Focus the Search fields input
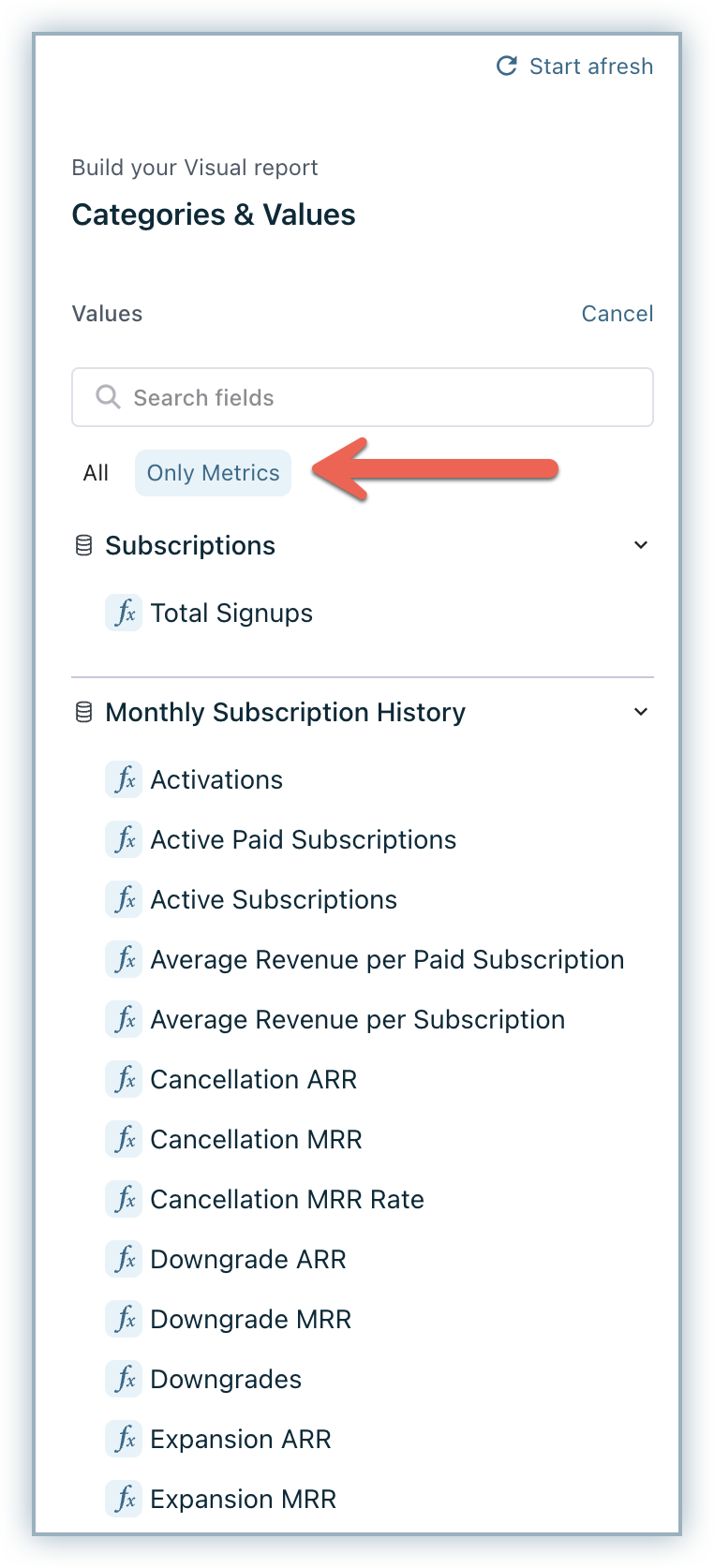Viewport: 714px width, 1568px height. click(x=375, y=397)
